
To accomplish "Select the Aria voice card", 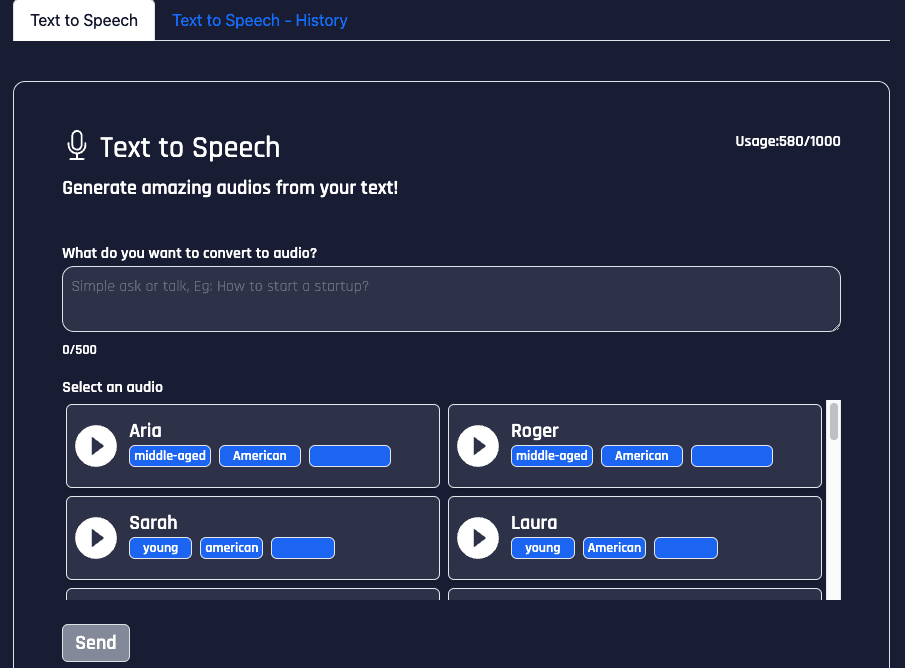I will pyautogui.click(x=253, y=446).
